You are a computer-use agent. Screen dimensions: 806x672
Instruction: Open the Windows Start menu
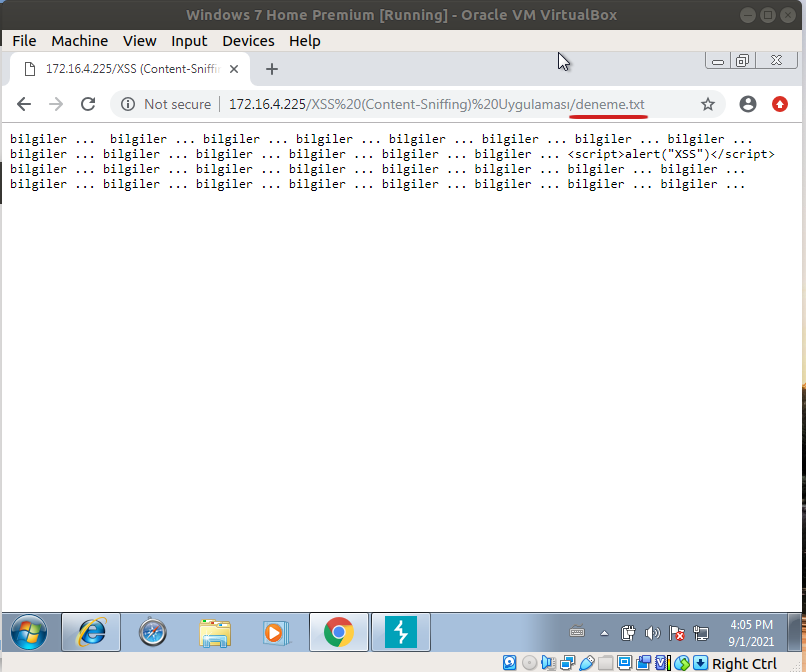pyautogui.click(x=29, y=632)
